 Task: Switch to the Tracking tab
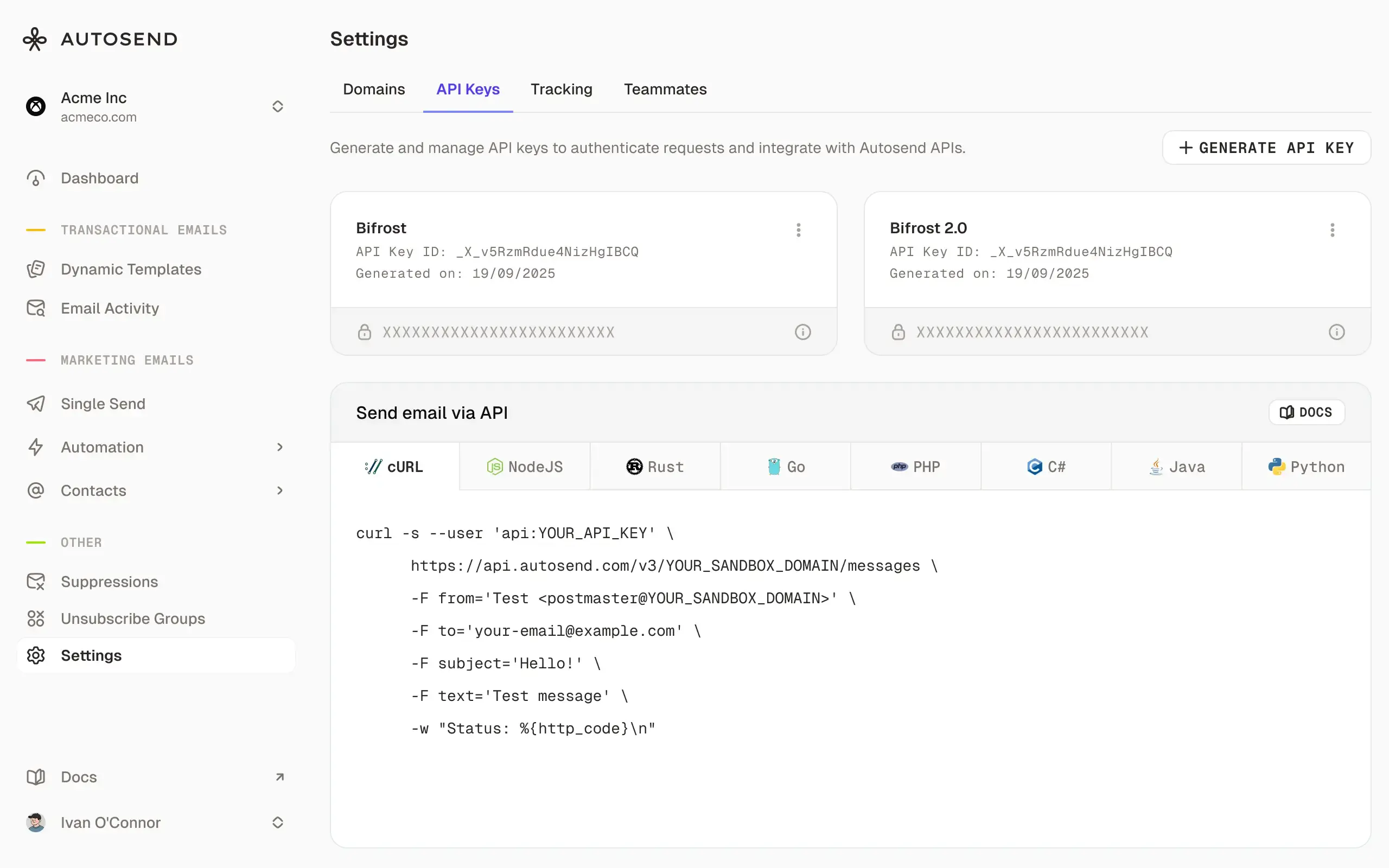[562, 90]
